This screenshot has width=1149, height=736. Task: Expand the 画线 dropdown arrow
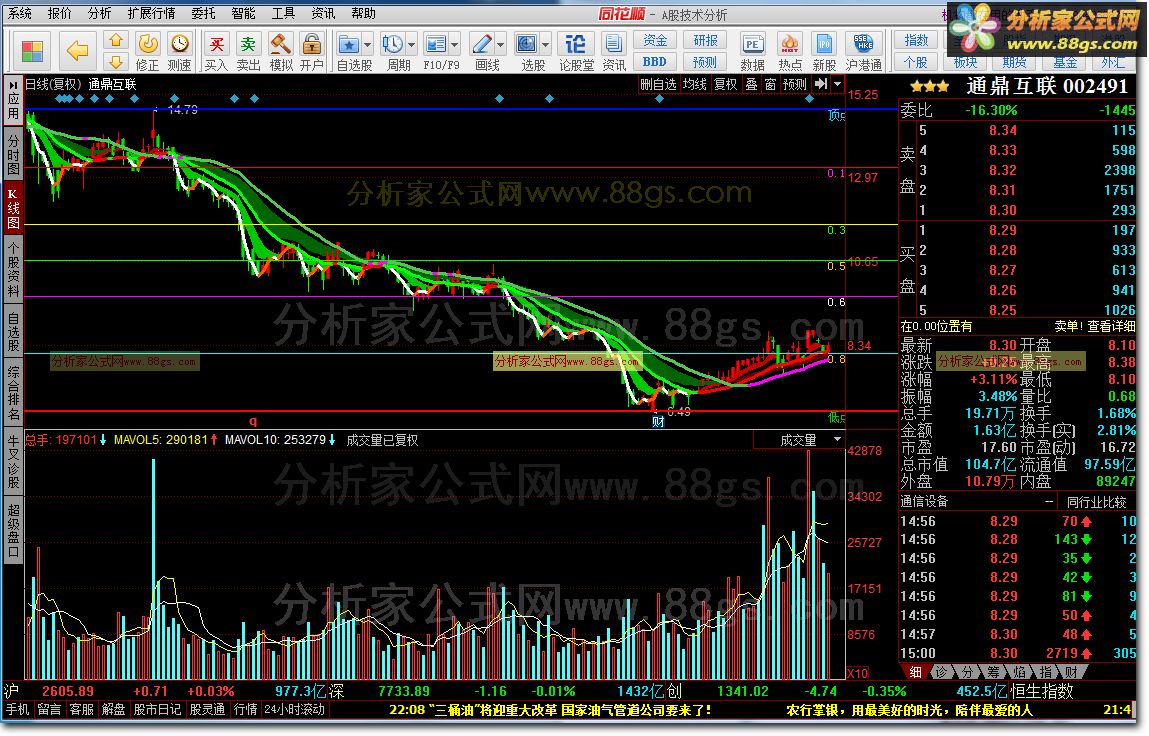[x=501, y=45]
